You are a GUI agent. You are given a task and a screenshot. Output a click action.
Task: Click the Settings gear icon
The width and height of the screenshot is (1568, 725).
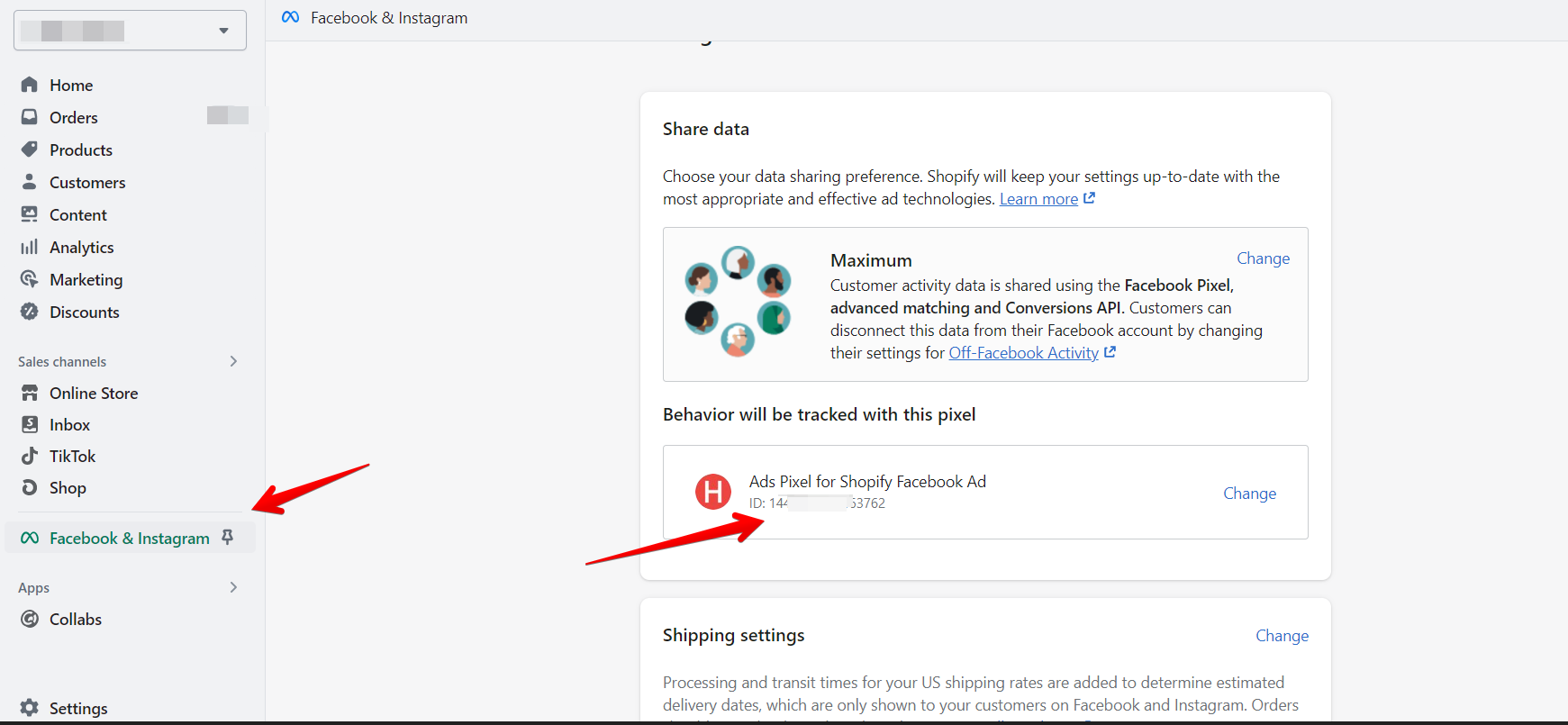click(x=30, y=708)
